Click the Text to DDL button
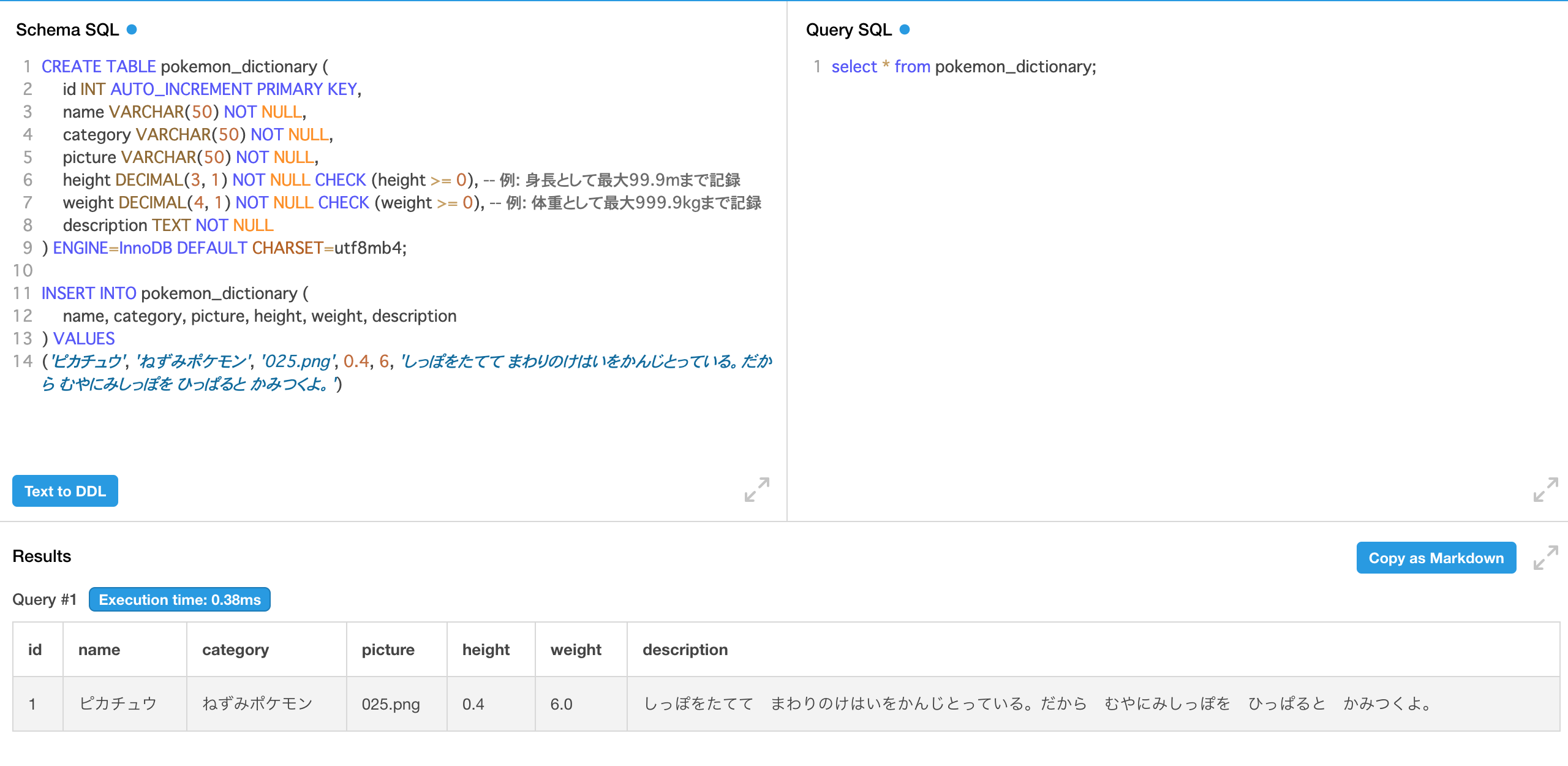Image resolution: width=1568 pixels, height=766 pixels. (x=65, y=491)
